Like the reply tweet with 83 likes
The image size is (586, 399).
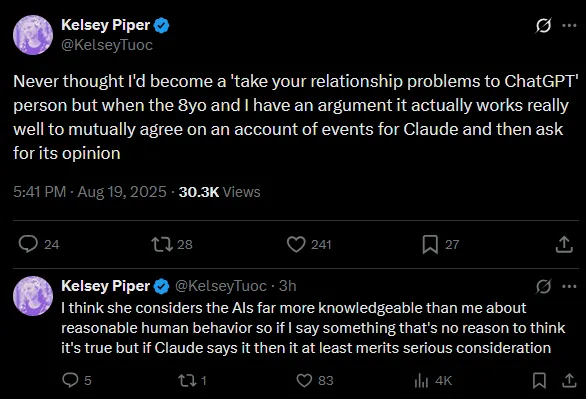304,381
